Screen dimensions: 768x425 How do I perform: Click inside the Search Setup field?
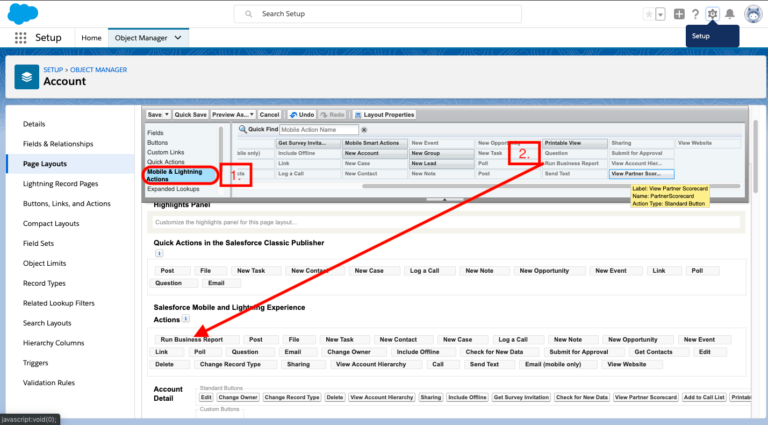click(x=378, y=14)
